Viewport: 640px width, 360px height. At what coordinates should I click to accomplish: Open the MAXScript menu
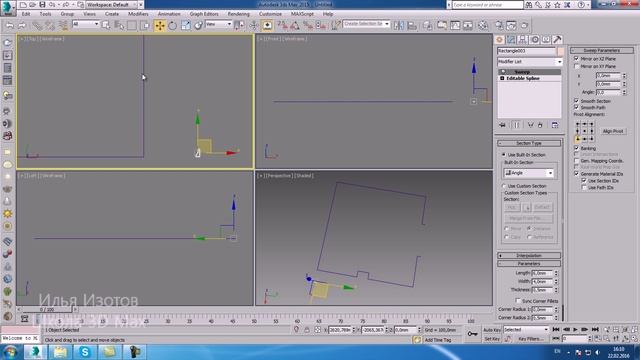[x=302, y=14]
